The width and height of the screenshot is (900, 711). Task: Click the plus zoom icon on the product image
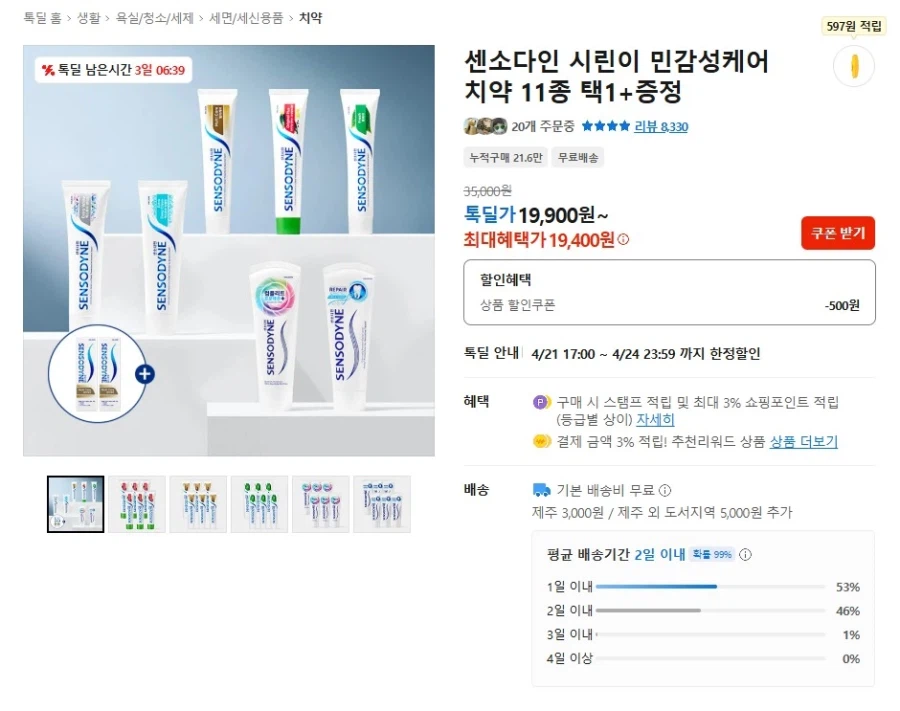pyautogui.click(x=146, y=374)
